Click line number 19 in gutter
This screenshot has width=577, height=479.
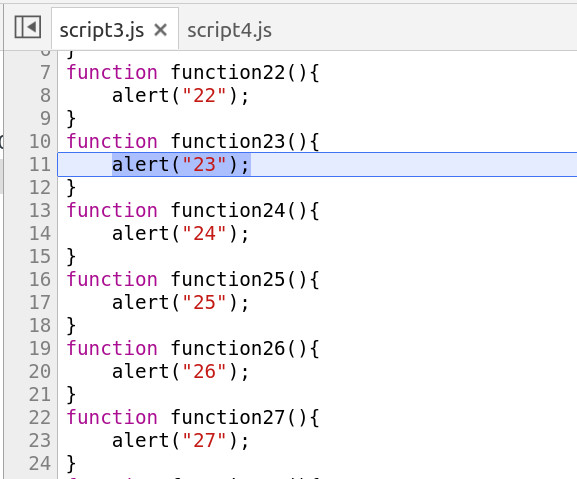pyautogui.click(x=40, y=348)
